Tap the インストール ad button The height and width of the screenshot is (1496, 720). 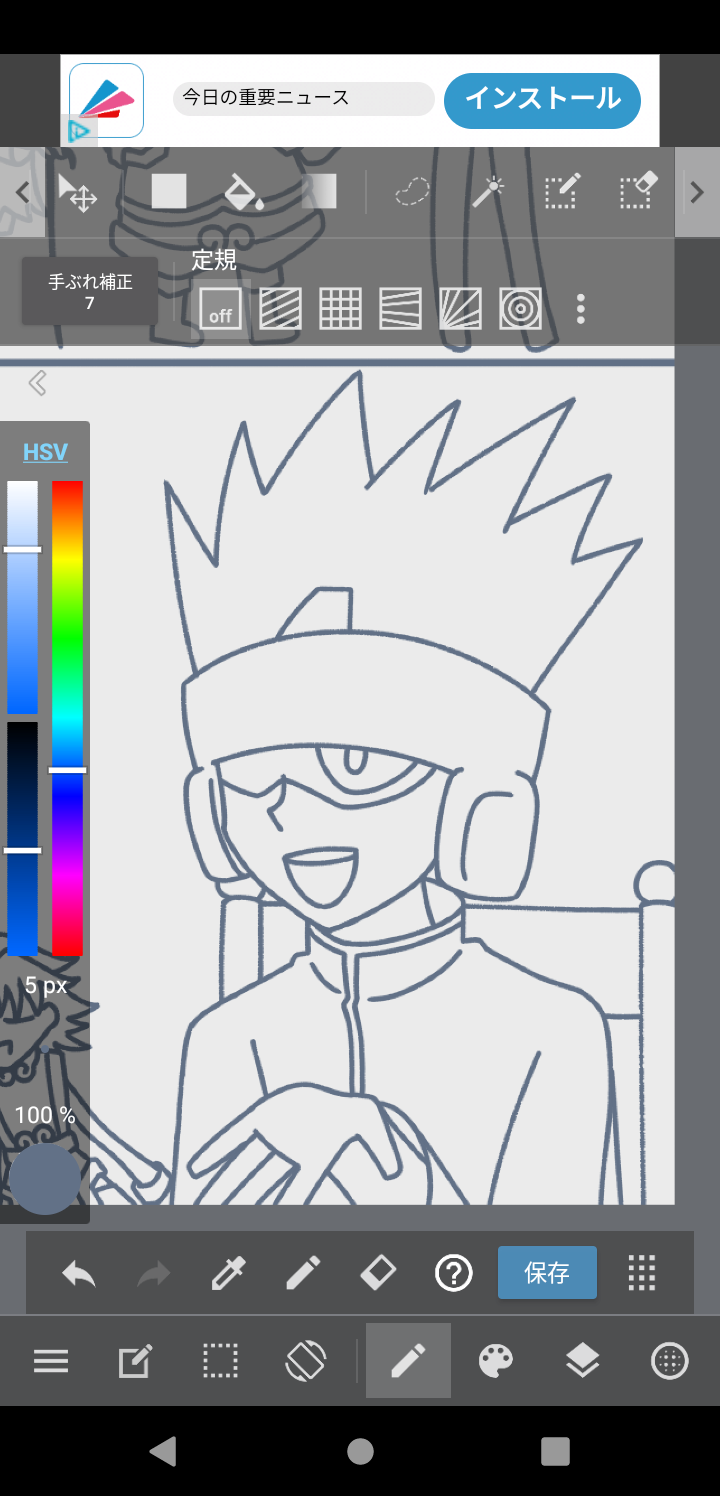(x=542, y=100)
